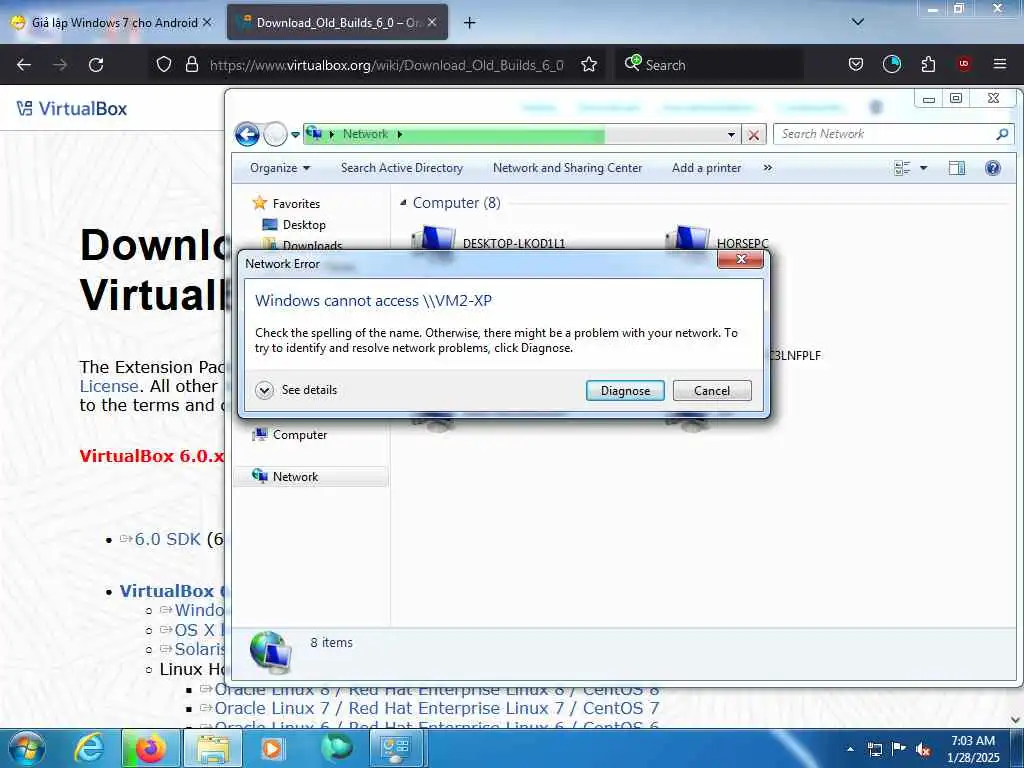Viewport: 1024px width, 768px height.
Task: Open the Solaris hosts link
Action: 199,649
